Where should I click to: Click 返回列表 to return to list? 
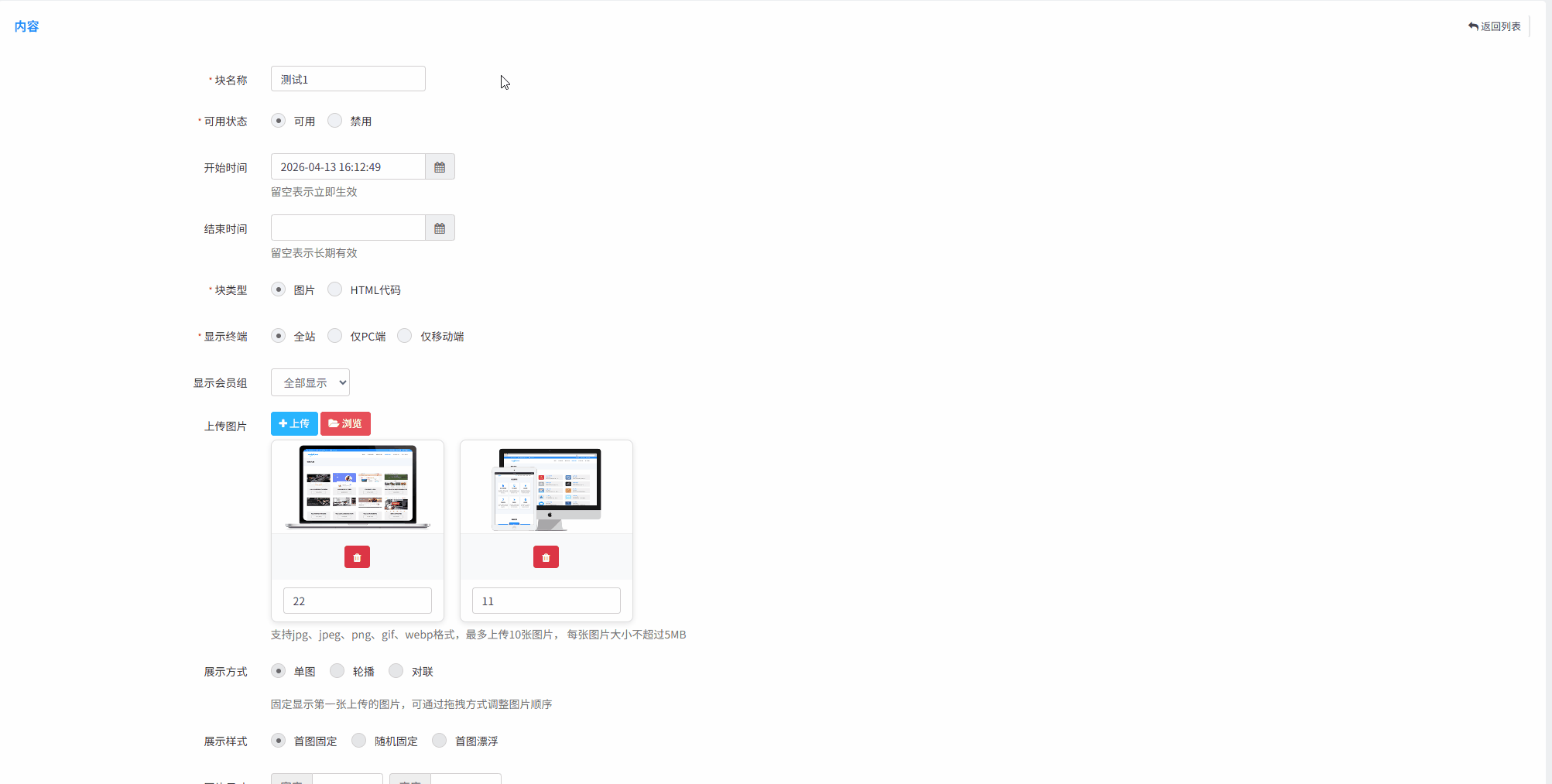1494,26
